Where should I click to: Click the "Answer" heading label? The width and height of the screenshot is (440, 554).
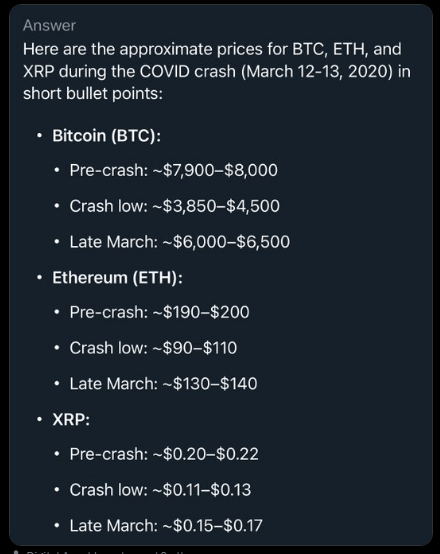point(49,25)
